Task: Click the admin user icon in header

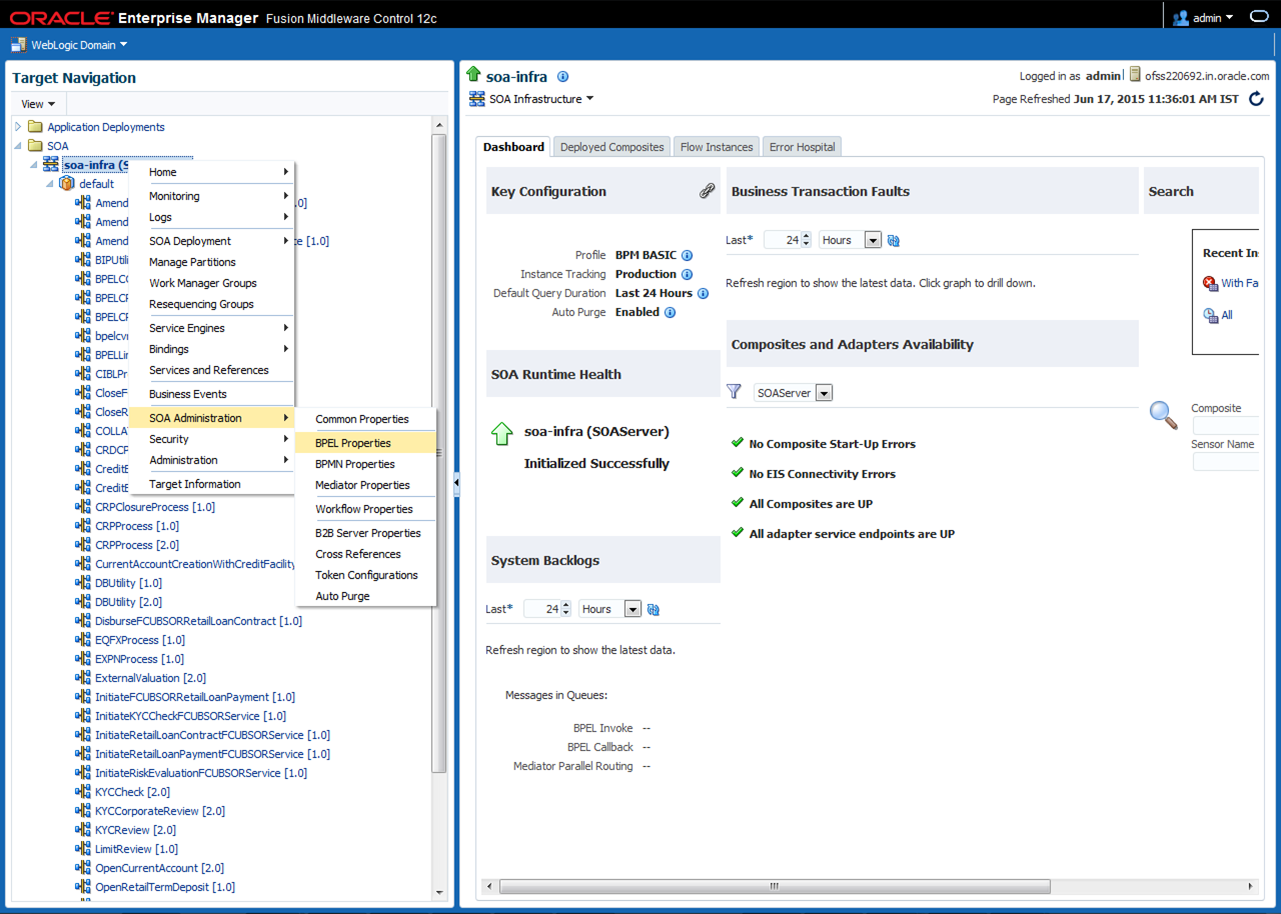Action: (x=1181, y=18)
